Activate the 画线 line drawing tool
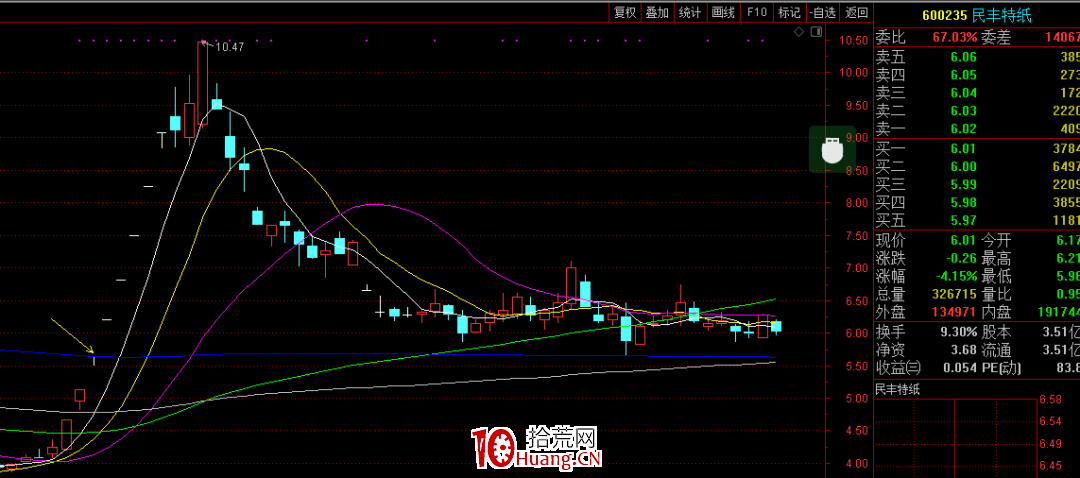Viewport: 1080px width, 478px height. point(723,12)
